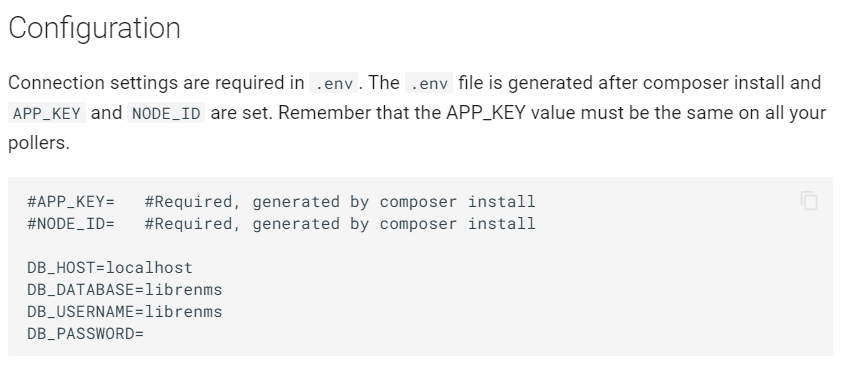Image resolution: width=856 pixels, height=388 pixels.
Task: Click the DB_HOST=localhost line
Action: [x=110, y=267]
